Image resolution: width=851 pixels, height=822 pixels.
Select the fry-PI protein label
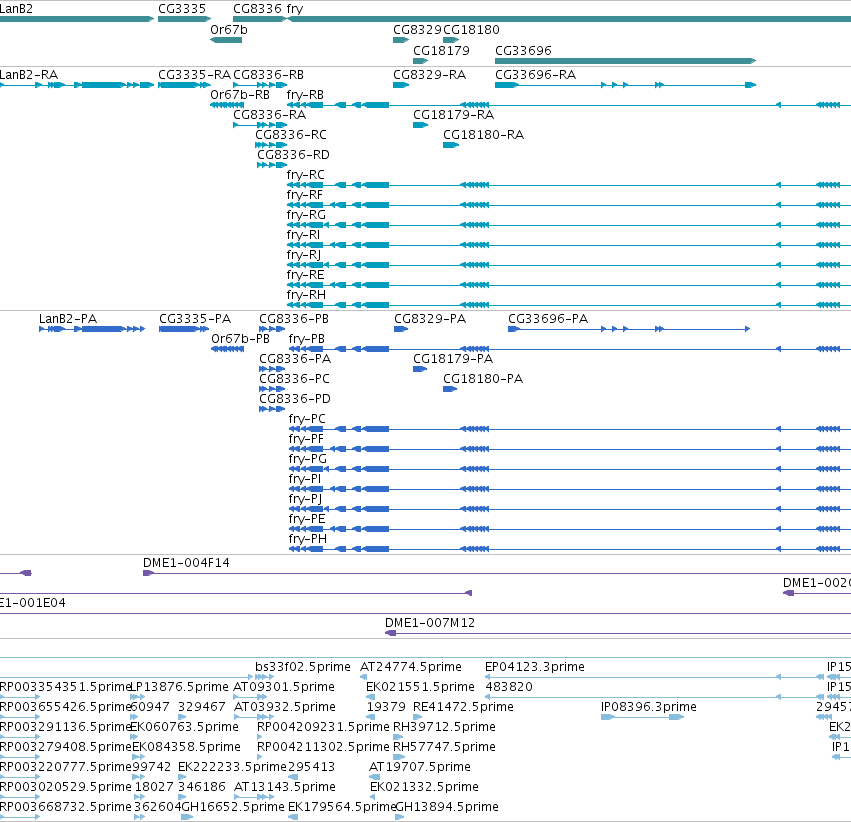click(x=305, y=479)
